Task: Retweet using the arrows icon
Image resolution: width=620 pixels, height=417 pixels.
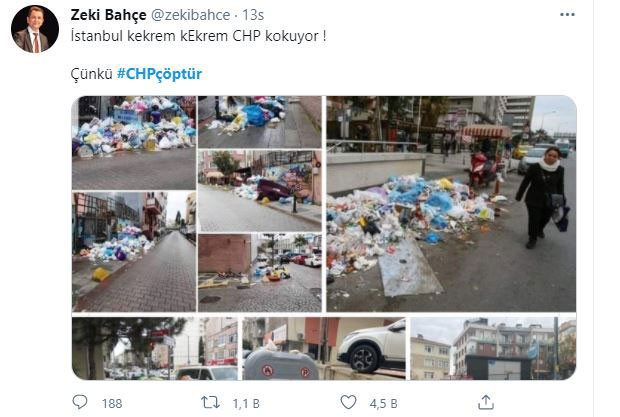Action: pyautogui.click(x=210, y=402)
